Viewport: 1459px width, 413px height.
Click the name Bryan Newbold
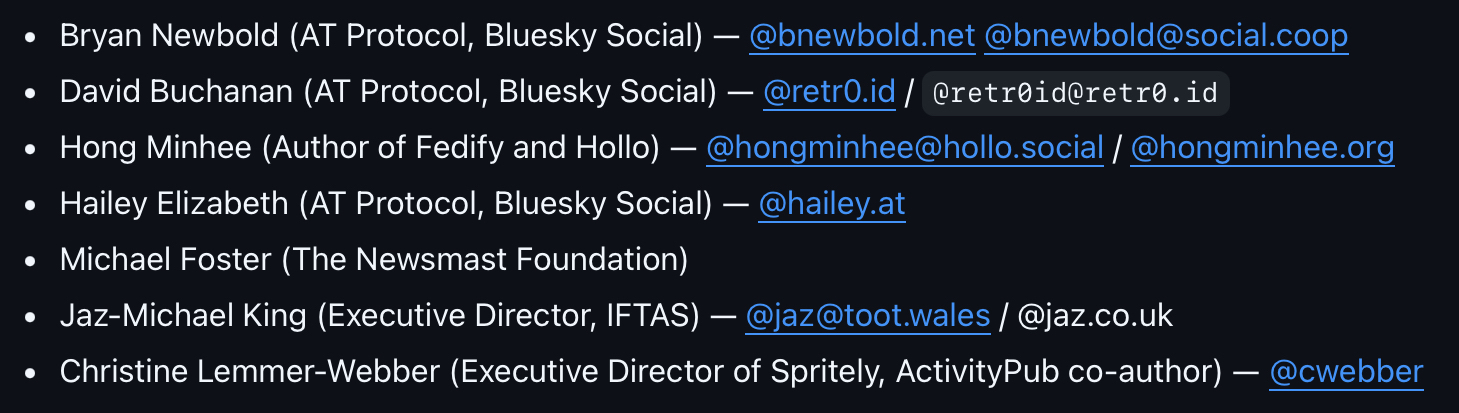point(169,37)
